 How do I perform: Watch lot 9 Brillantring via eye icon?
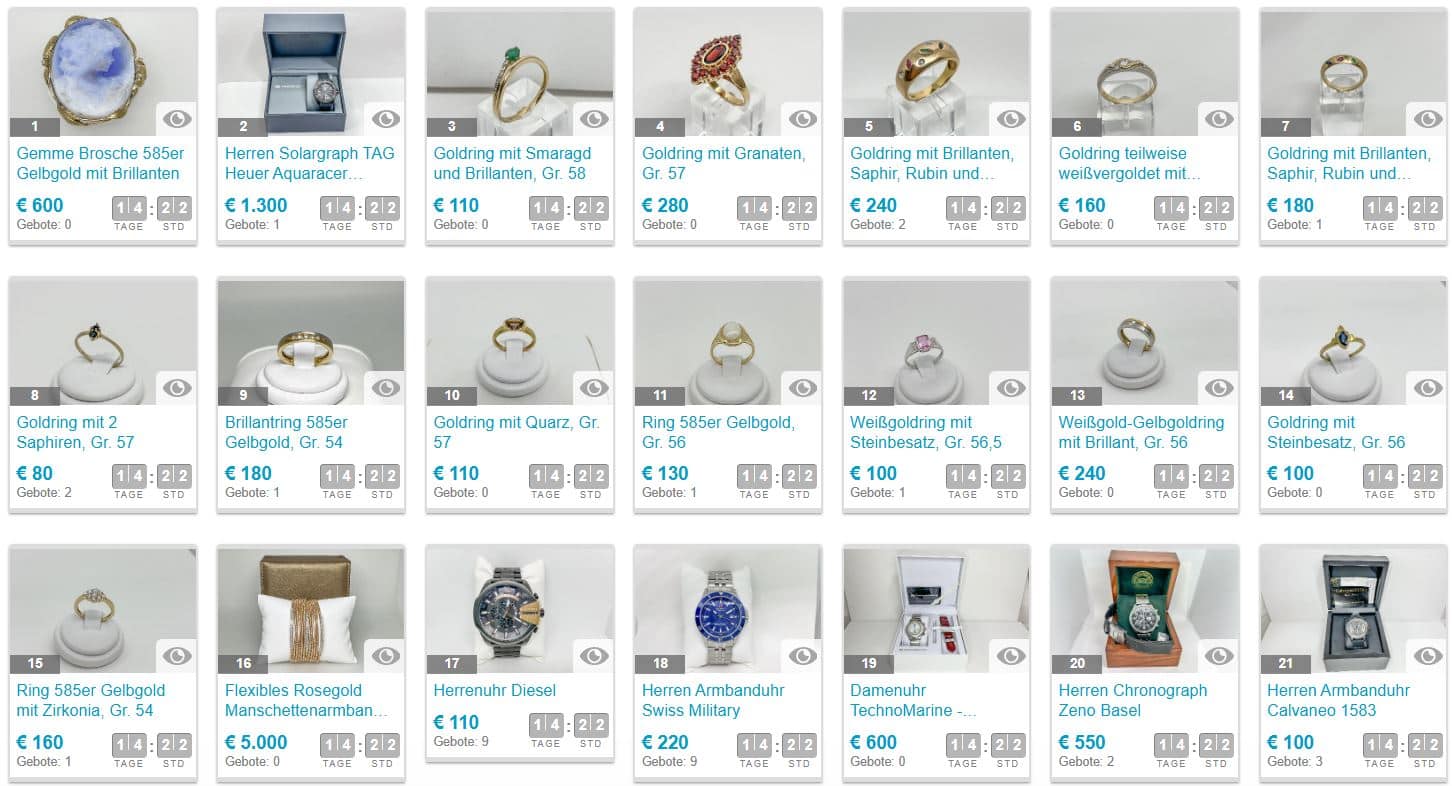[385, 388]
